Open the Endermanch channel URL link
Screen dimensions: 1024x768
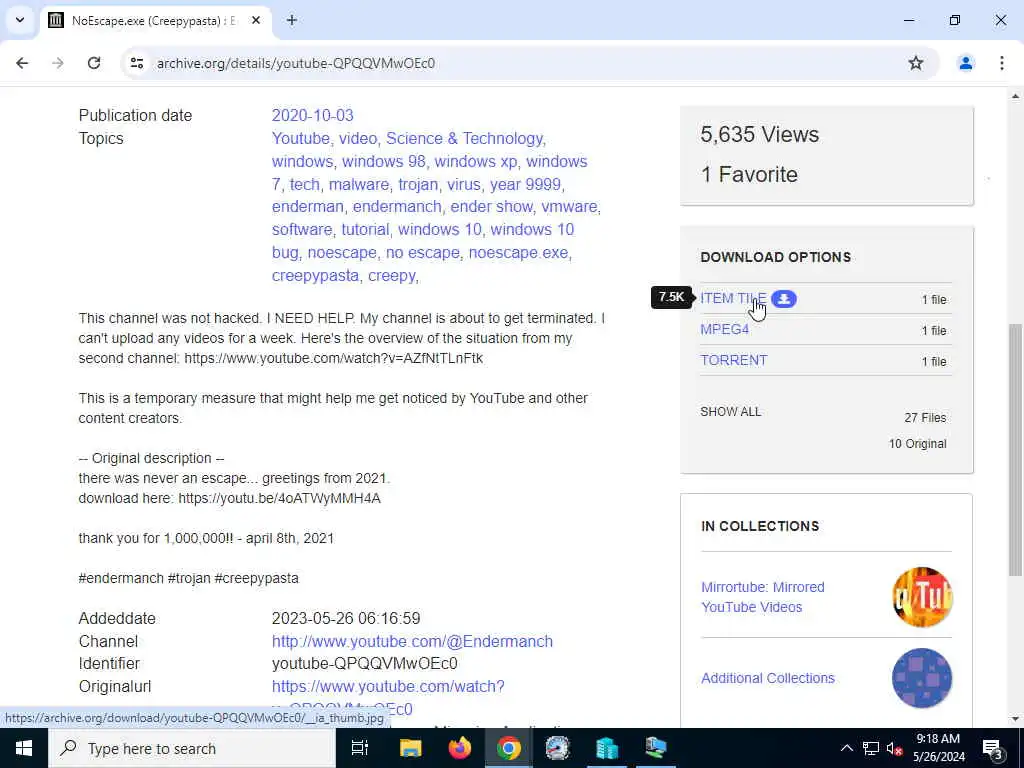coord(412,641)
